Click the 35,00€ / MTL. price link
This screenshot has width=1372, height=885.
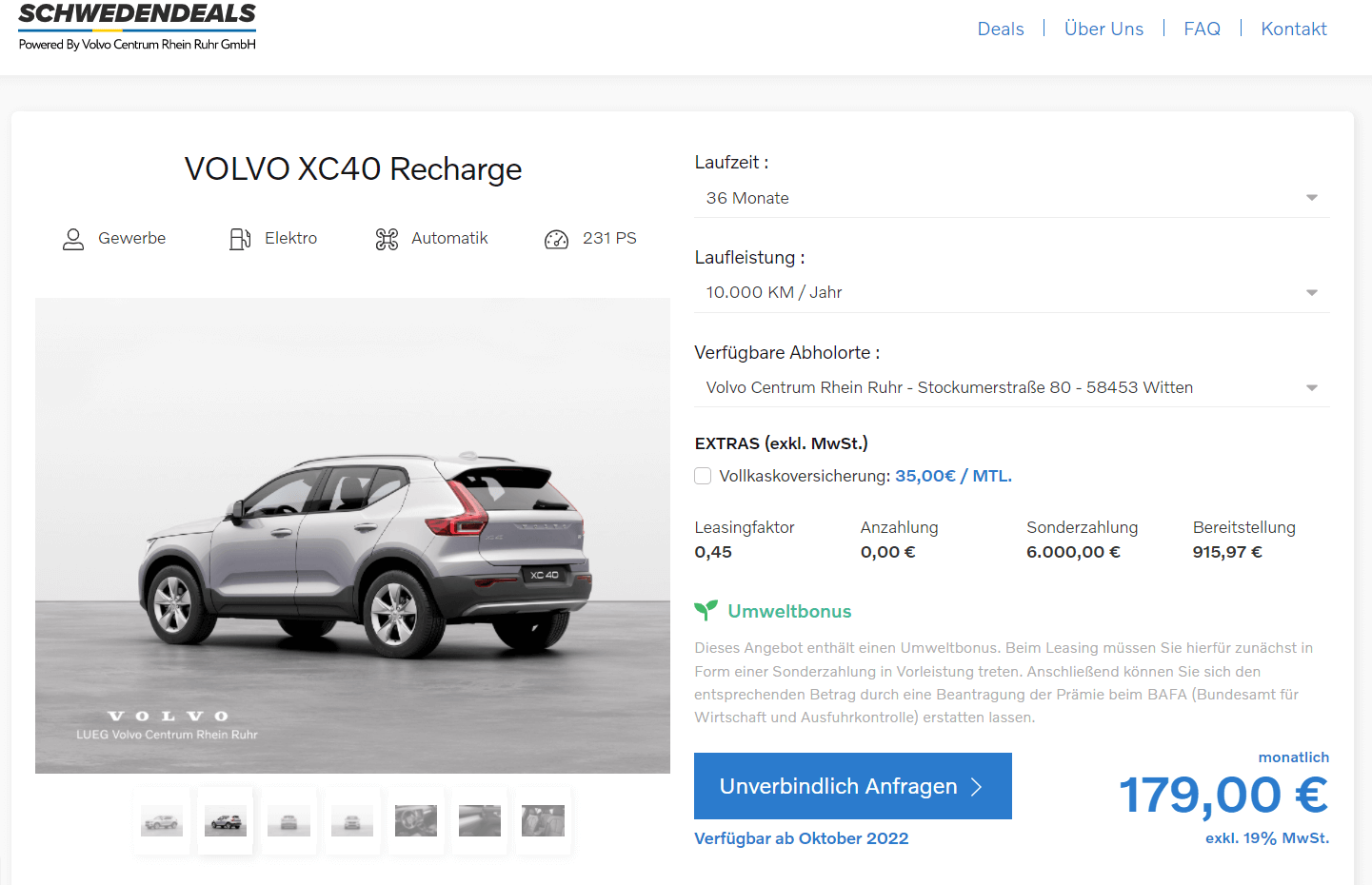pyautogui.click(x=953, y=476)
